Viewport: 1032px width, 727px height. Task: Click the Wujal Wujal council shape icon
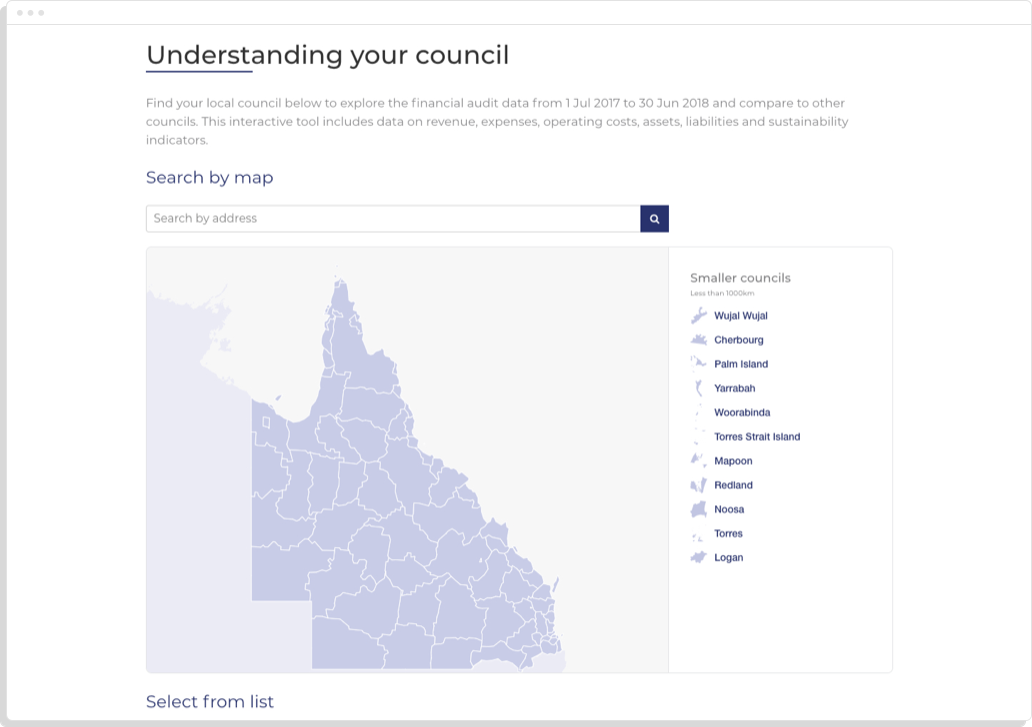coord(697,315)
